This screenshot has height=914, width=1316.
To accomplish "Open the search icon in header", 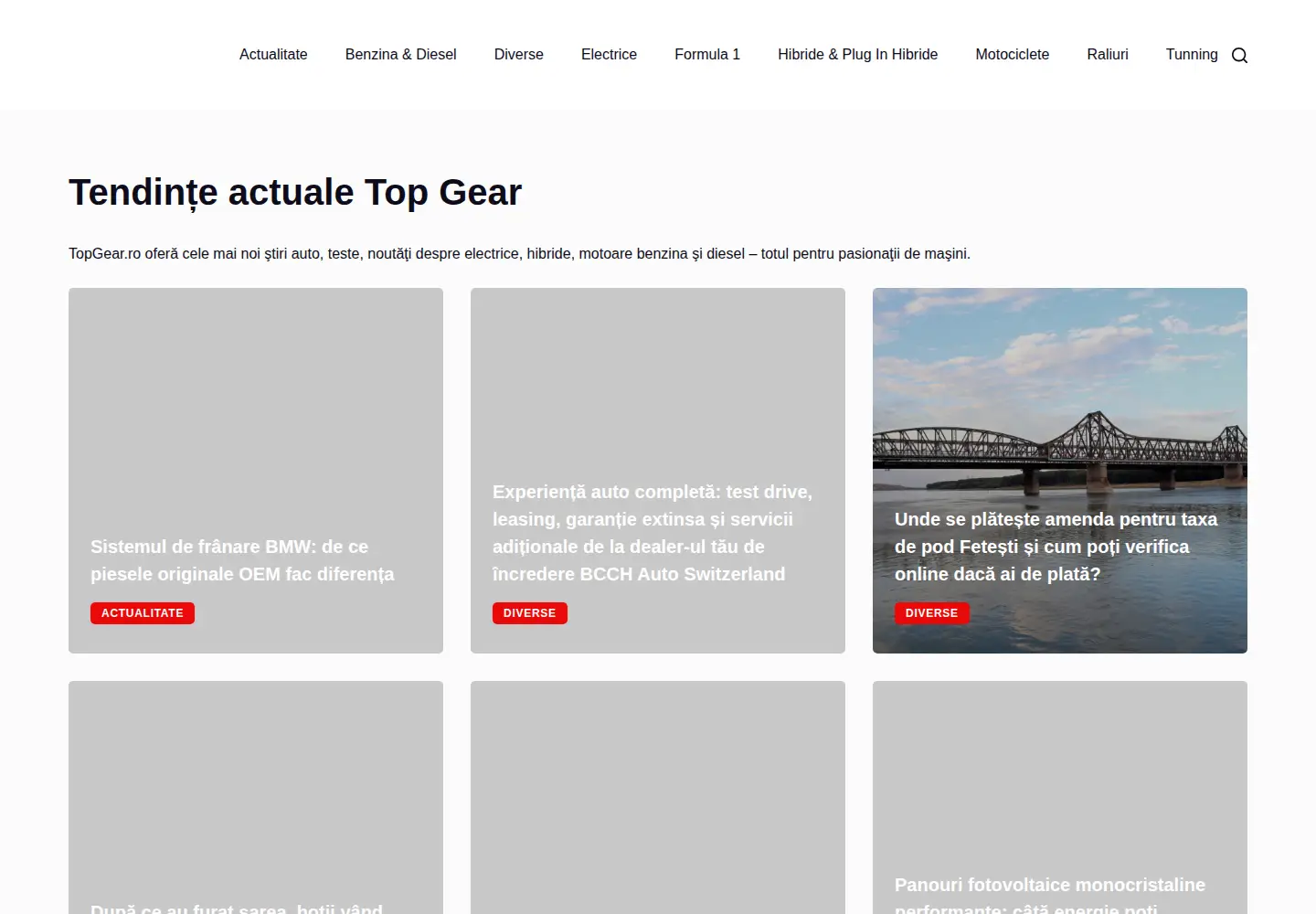I will 1239,55.
